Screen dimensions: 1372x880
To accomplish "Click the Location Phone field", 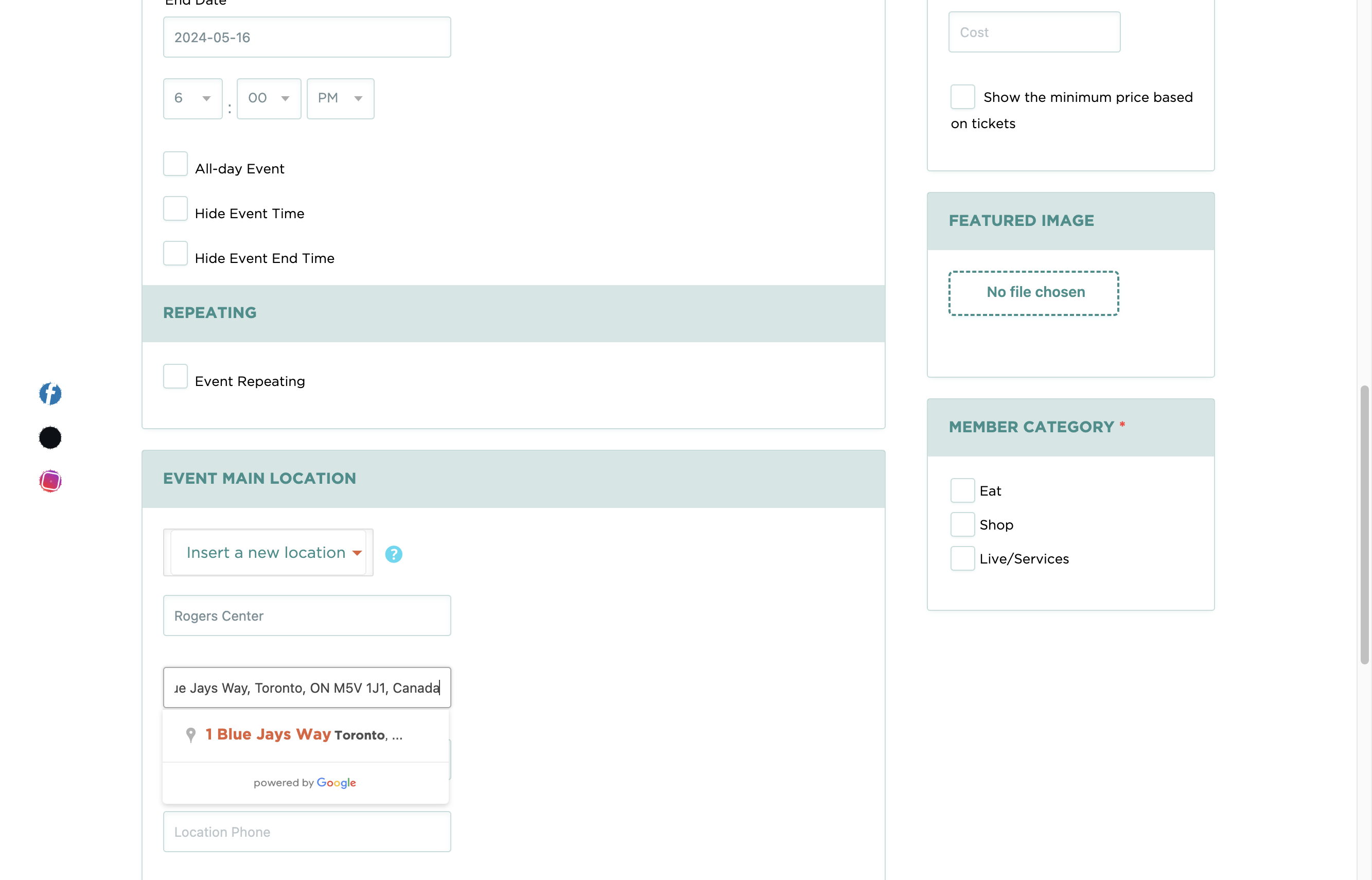I will 307,832.
